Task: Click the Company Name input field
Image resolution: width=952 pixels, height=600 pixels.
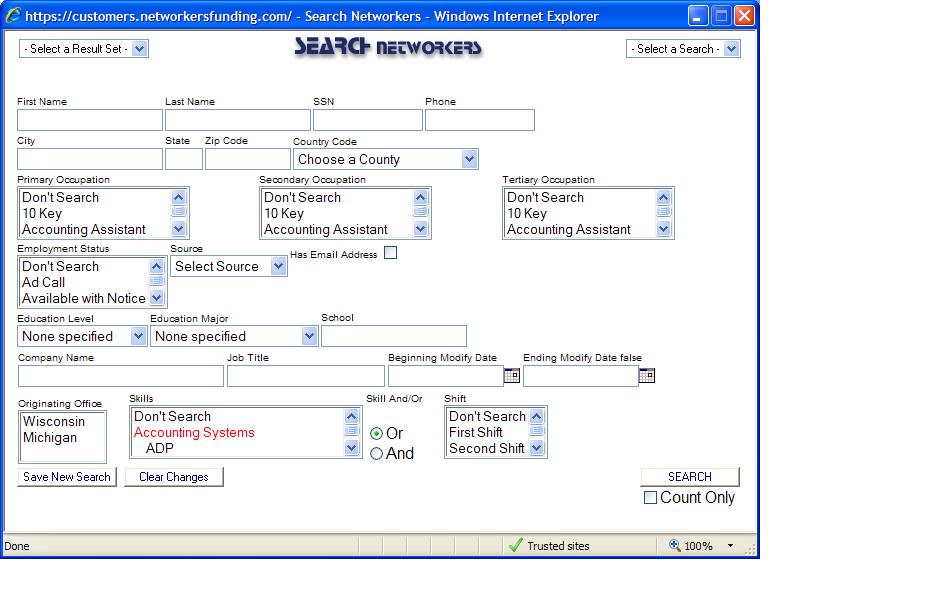Action: click(121, 376)
